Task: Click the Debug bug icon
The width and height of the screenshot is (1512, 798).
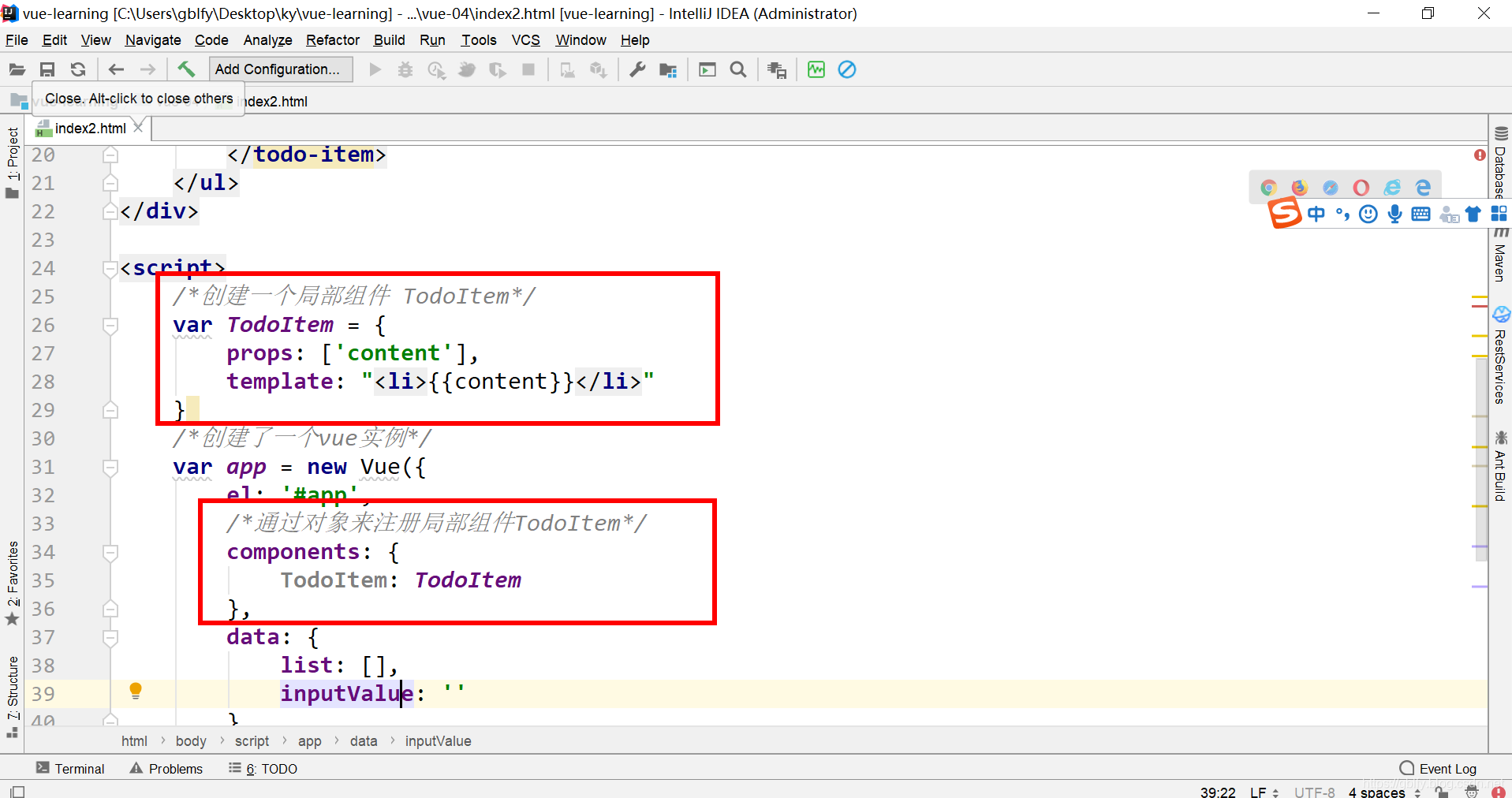Action: (405, 70)
